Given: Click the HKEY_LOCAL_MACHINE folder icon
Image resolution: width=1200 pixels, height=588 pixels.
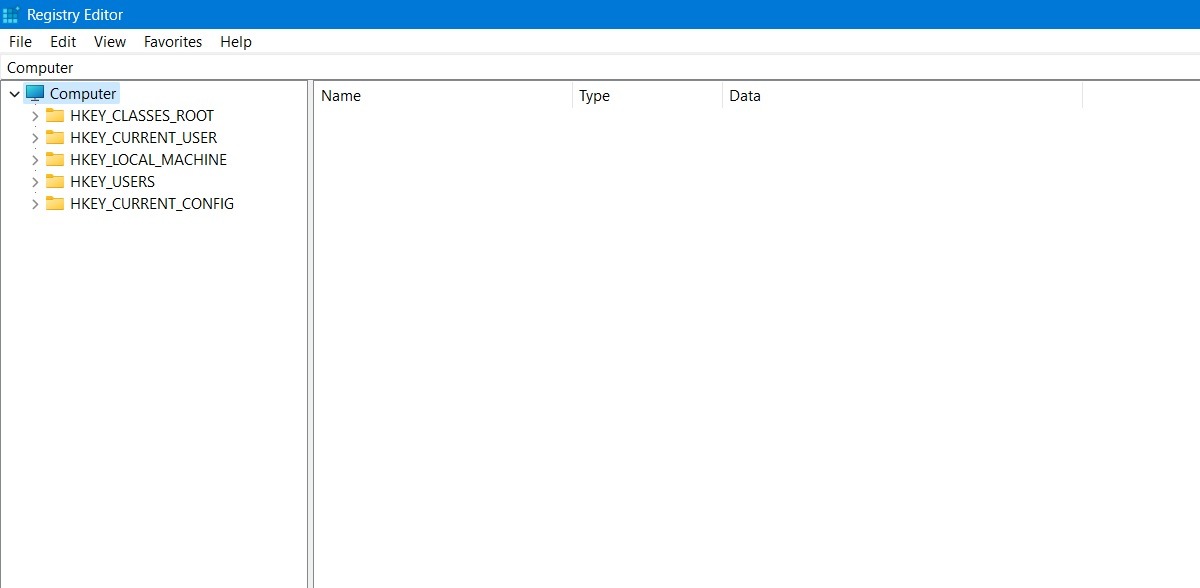Looking at the screenshot, I should coord(55,159).
